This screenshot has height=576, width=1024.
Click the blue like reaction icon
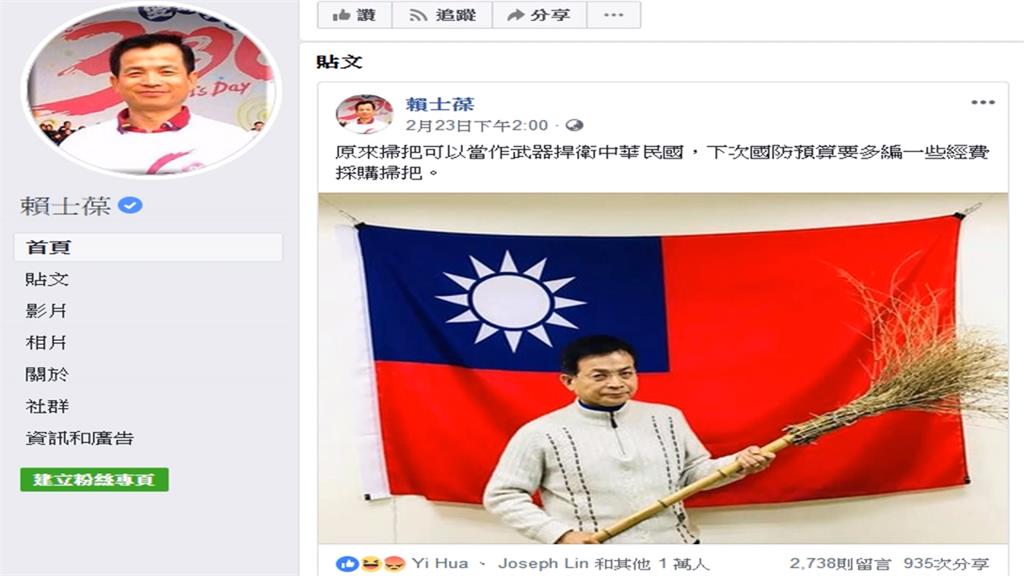coord(347,564)
